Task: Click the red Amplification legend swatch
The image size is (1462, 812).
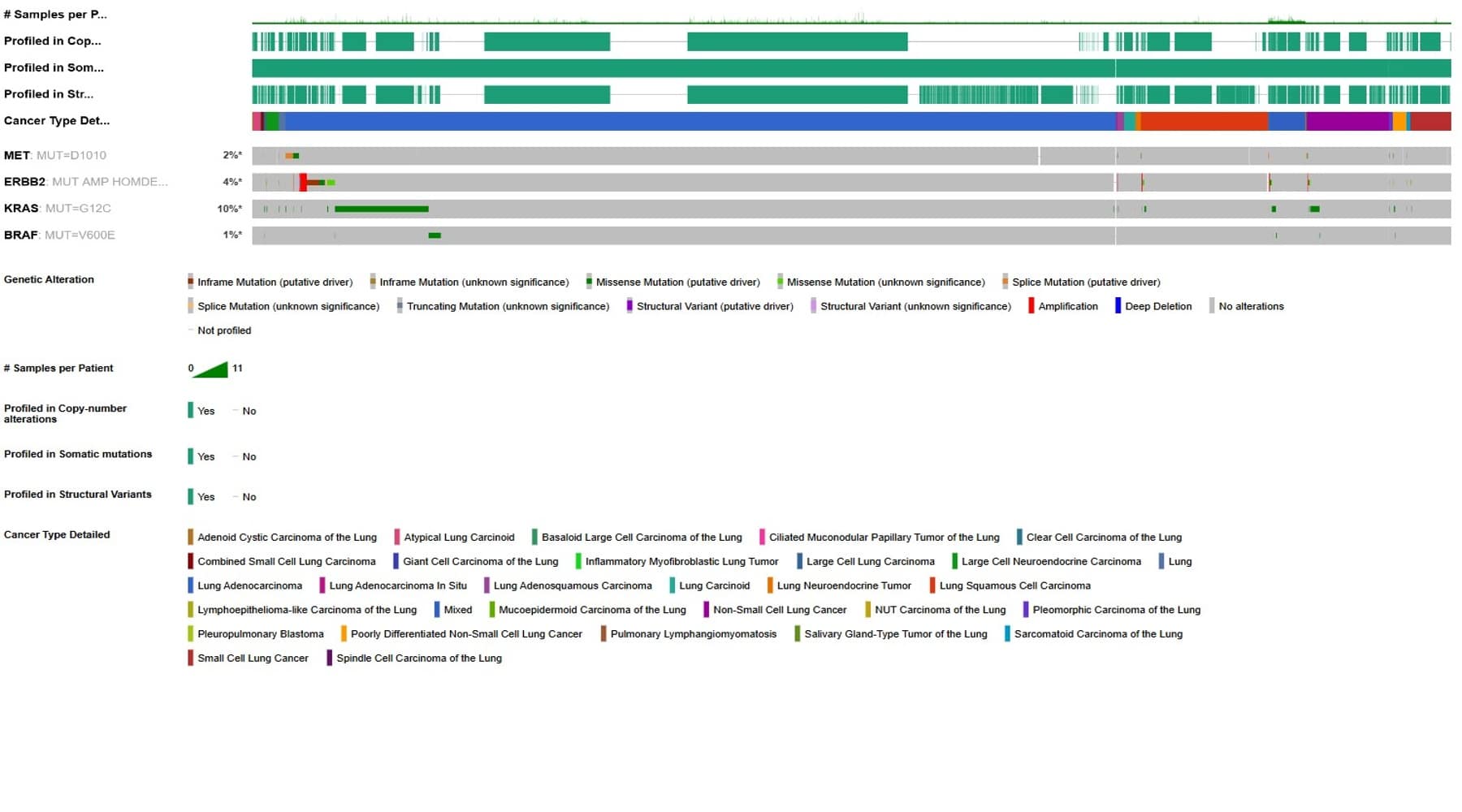Action: (x=1032, y=306)
